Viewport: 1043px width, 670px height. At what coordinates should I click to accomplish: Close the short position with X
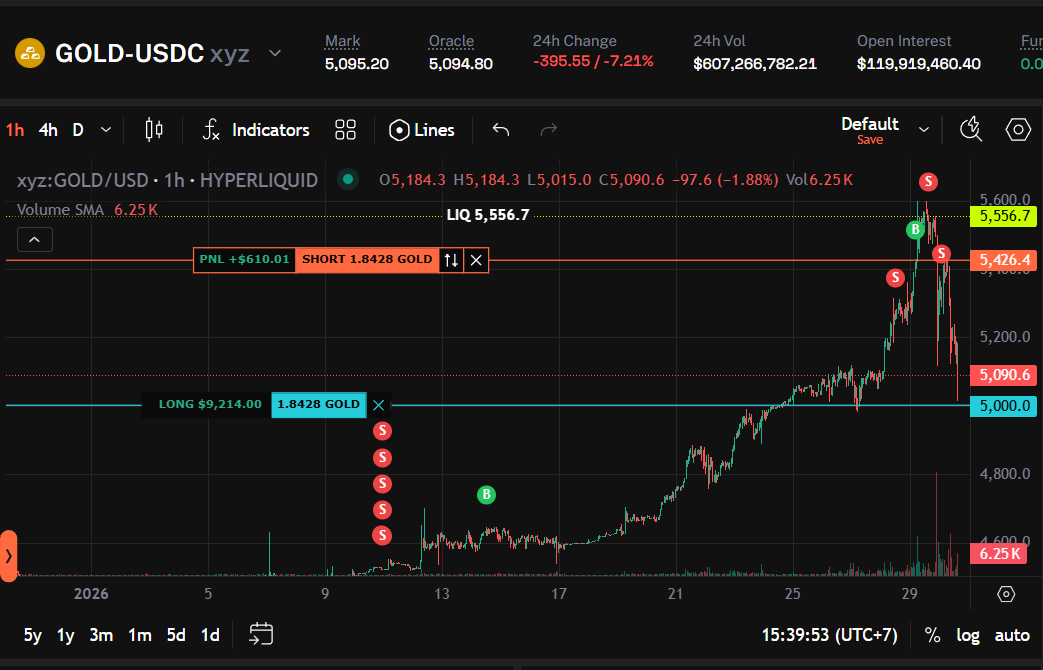pyautogui.click(x=476, y=260)
